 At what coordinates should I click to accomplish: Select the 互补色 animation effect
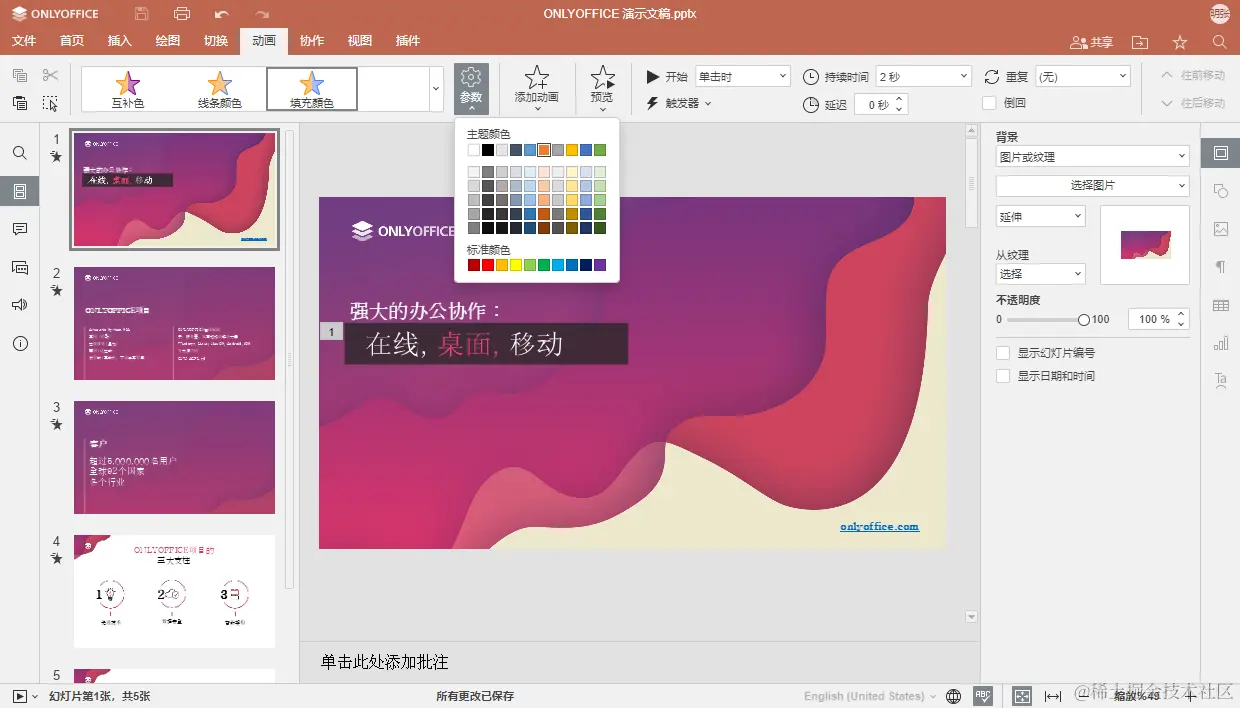pyautogui.click(x=128, y=89)
